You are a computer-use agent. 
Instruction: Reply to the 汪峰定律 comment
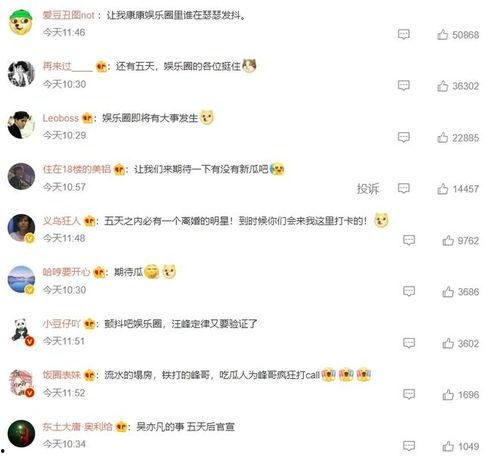(x=409, y=343)
